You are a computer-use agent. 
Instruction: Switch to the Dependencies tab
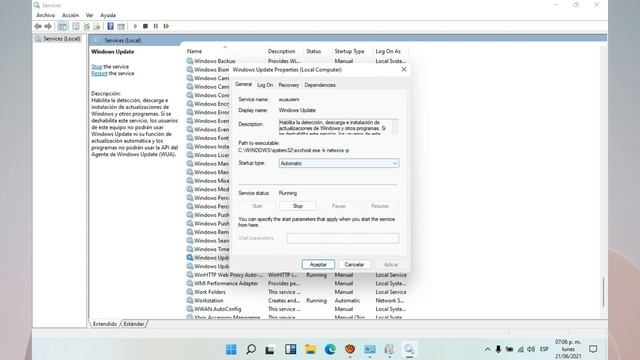click(x=320, y=85)
